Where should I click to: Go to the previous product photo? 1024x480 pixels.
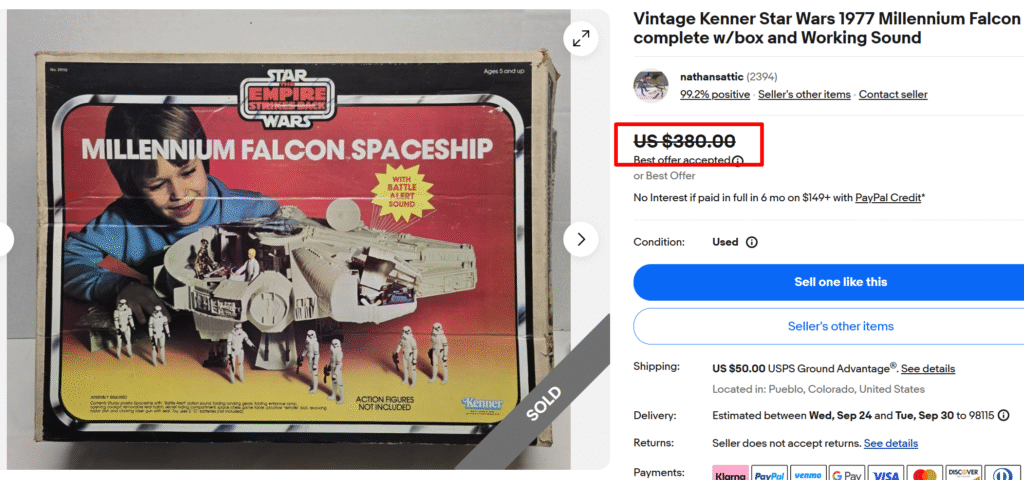coord(4,240)
